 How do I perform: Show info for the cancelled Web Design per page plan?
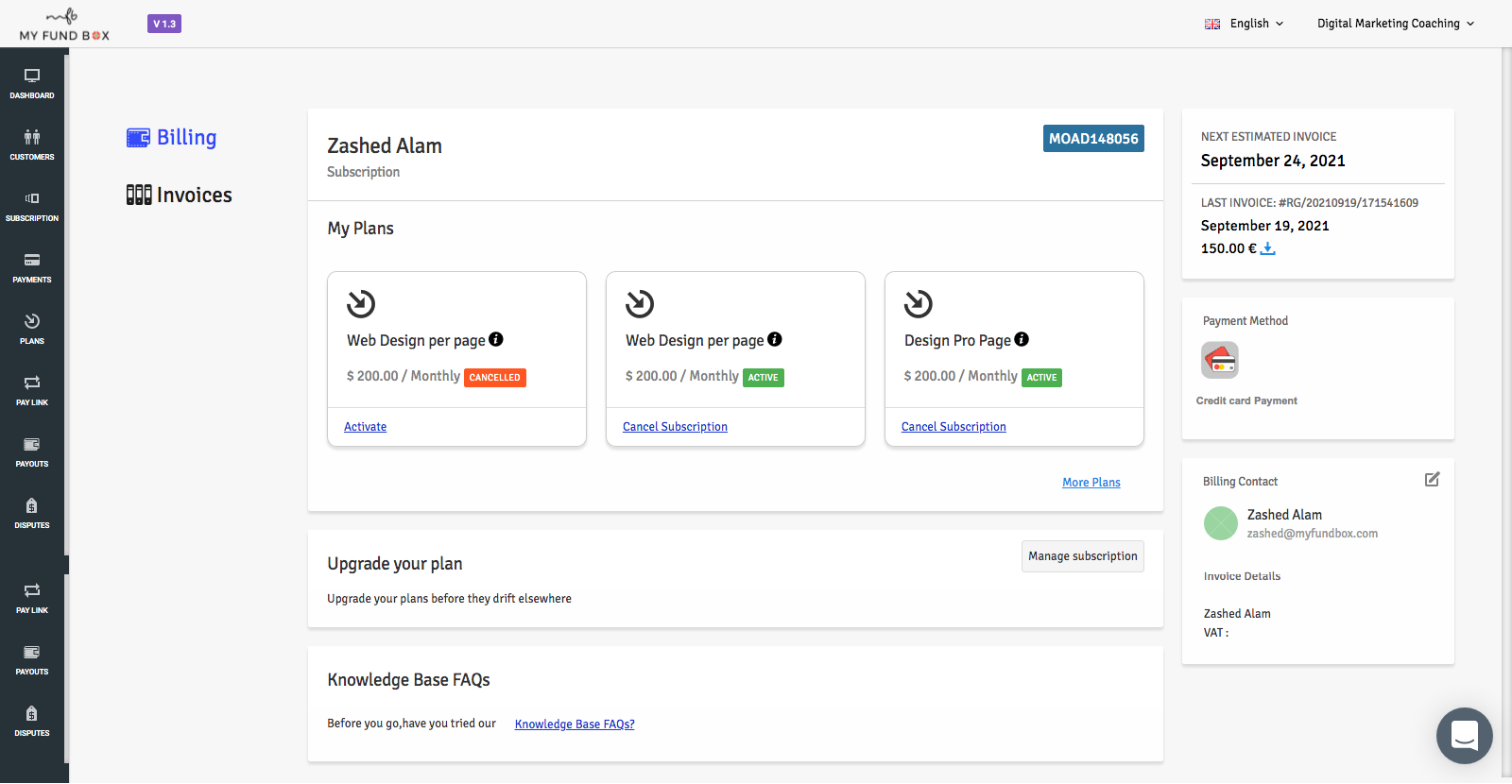pyautogui.click(x=496, y=339)
